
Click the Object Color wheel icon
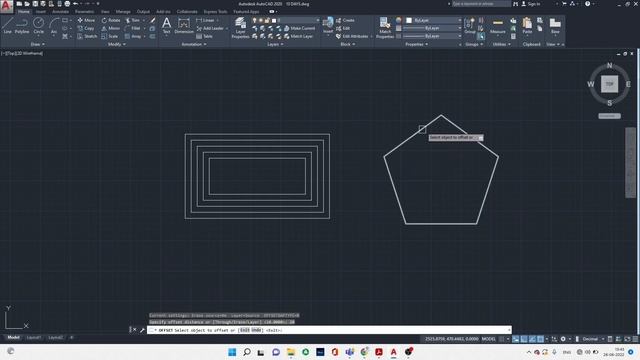(399, 20)
